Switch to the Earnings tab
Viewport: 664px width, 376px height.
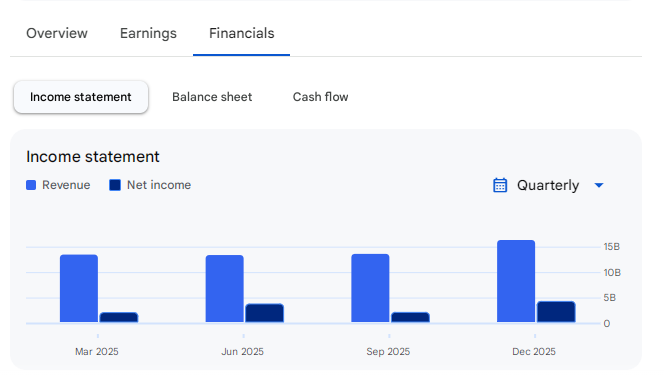click(148, 33)
